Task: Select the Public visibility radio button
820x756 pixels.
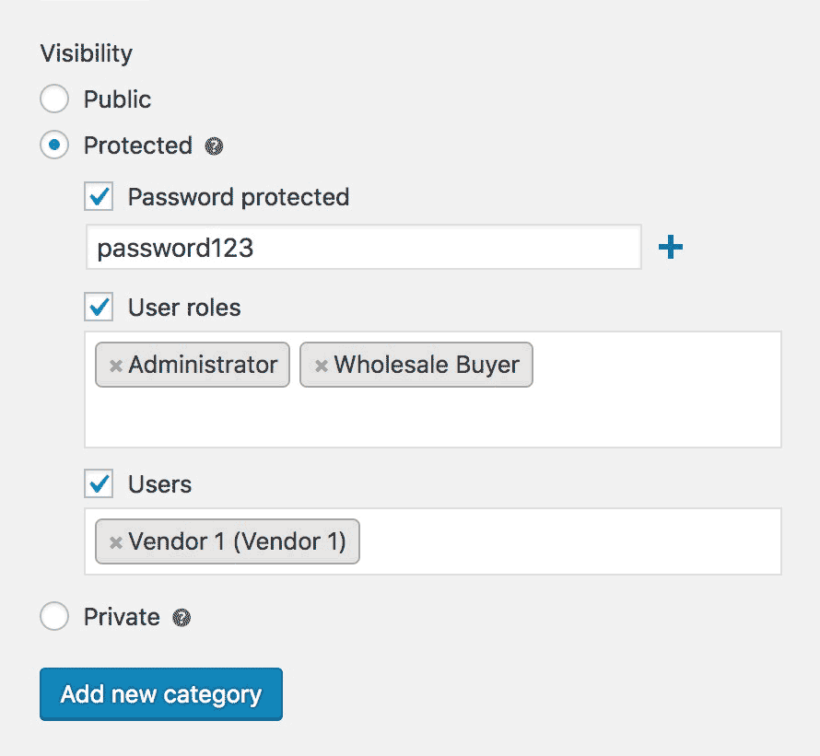Action: pyautogui.click(x=54, y=99)
